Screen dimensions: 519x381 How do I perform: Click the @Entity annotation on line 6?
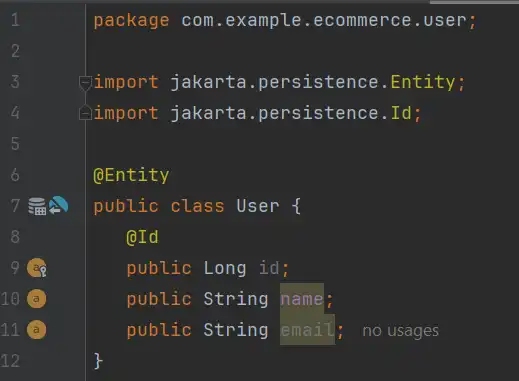[131, 175]
